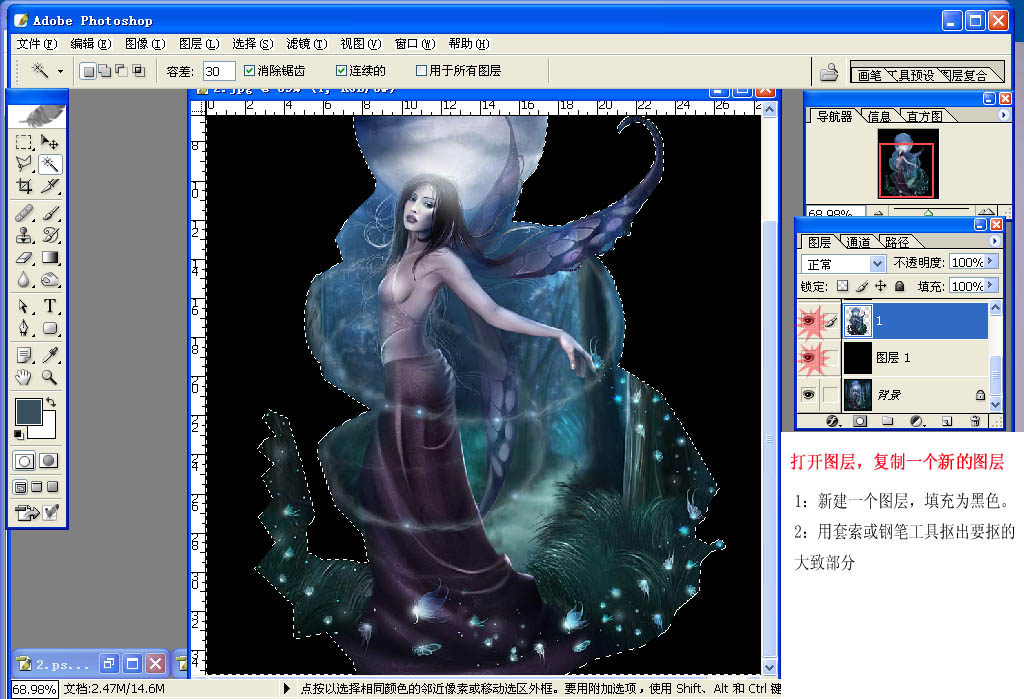The width and height of the screenshot is (1024, 699).
Task: Open the Navigator panel flyout menu
Action: (1003, 115)
